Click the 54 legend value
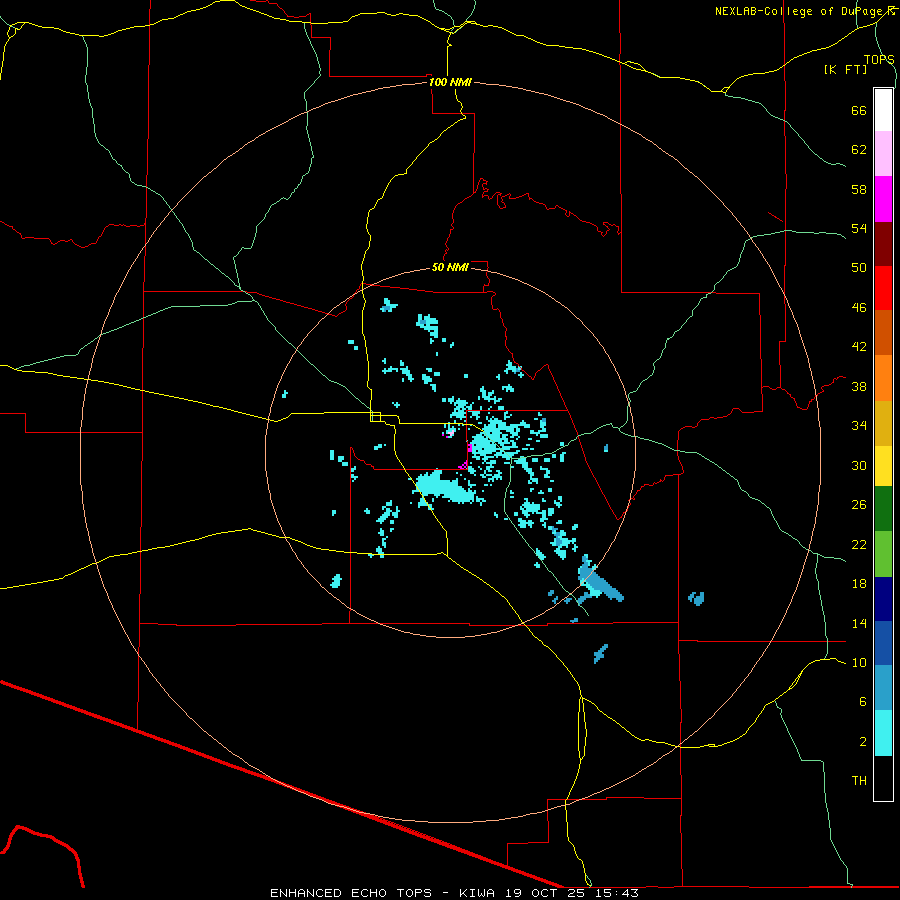 [x=859, y=228]
